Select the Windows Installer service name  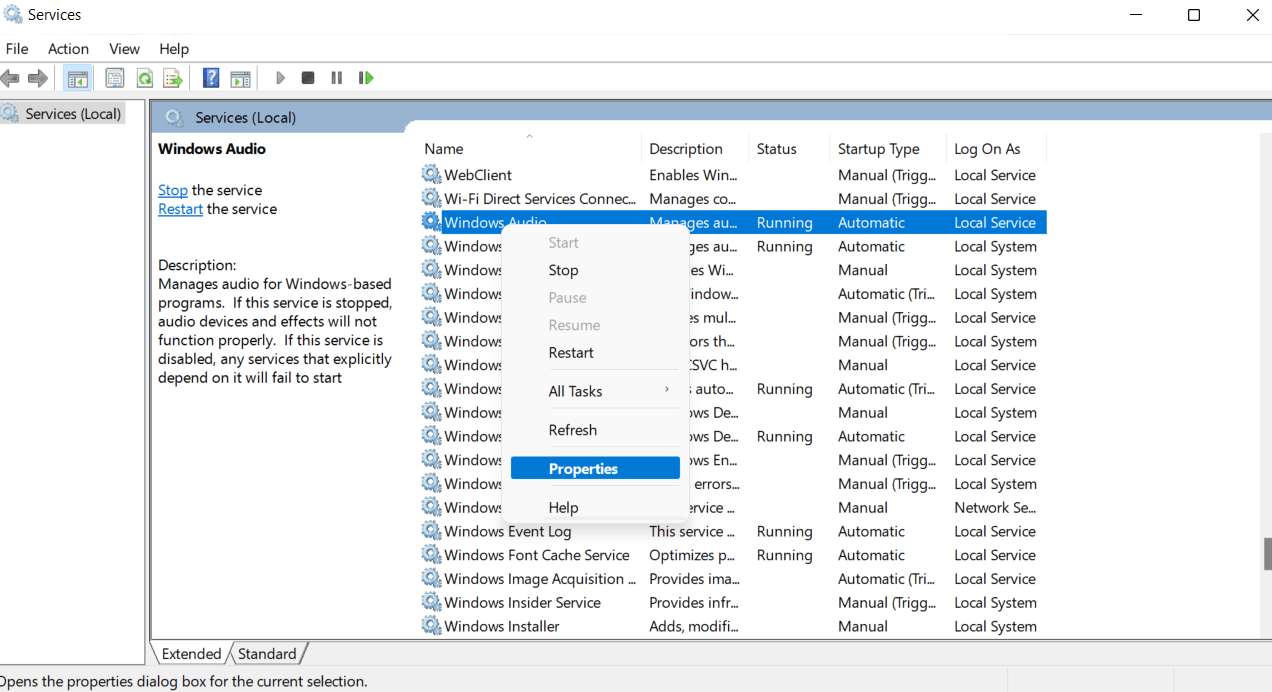click(x=502, y=626)
